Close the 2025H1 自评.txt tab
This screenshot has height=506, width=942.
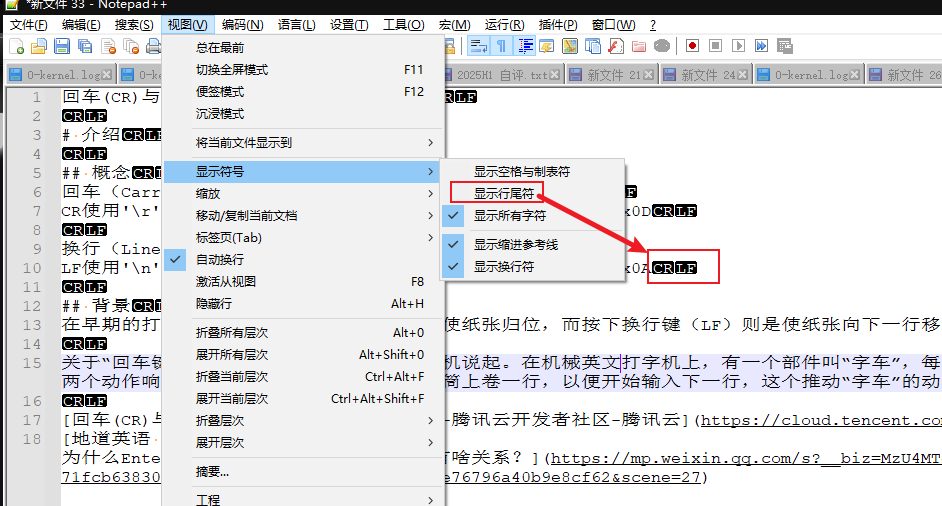click(x=555, y=75)
